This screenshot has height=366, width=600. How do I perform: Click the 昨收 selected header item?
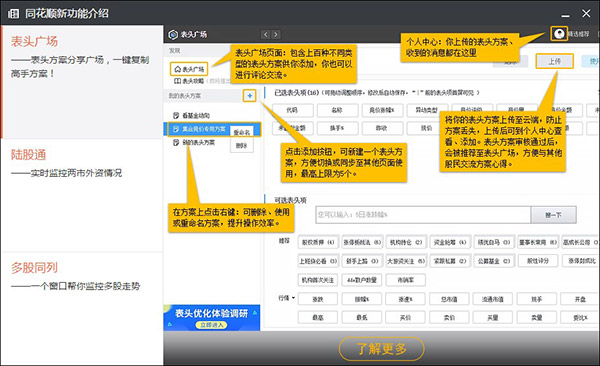pos(382,128)
